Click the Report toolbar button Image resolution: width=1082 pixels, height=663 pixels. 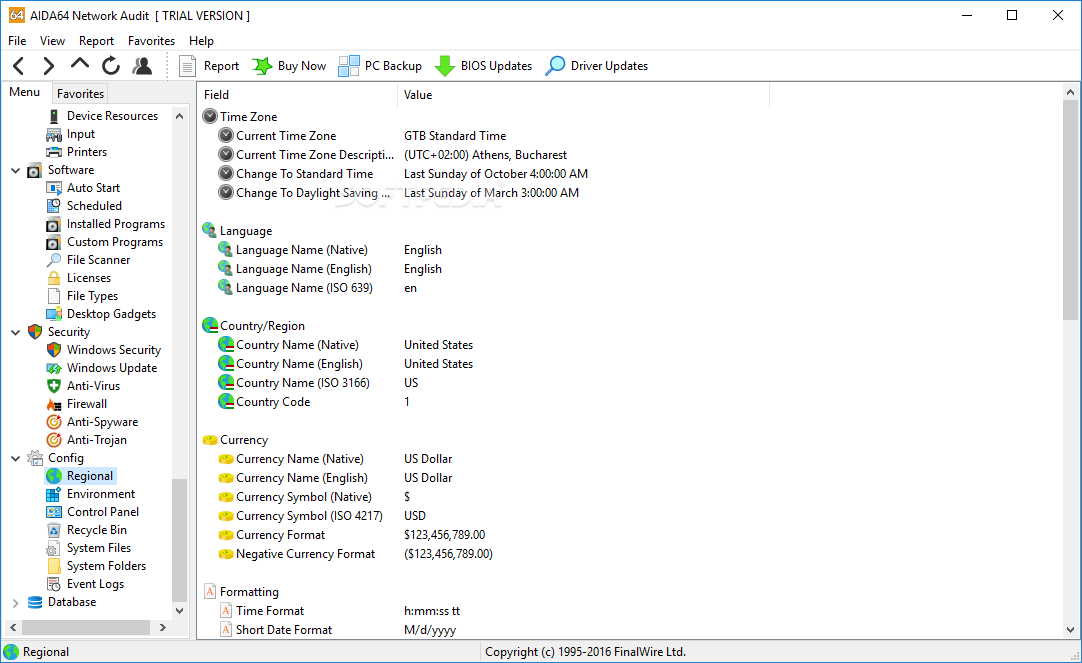(209, 66)
